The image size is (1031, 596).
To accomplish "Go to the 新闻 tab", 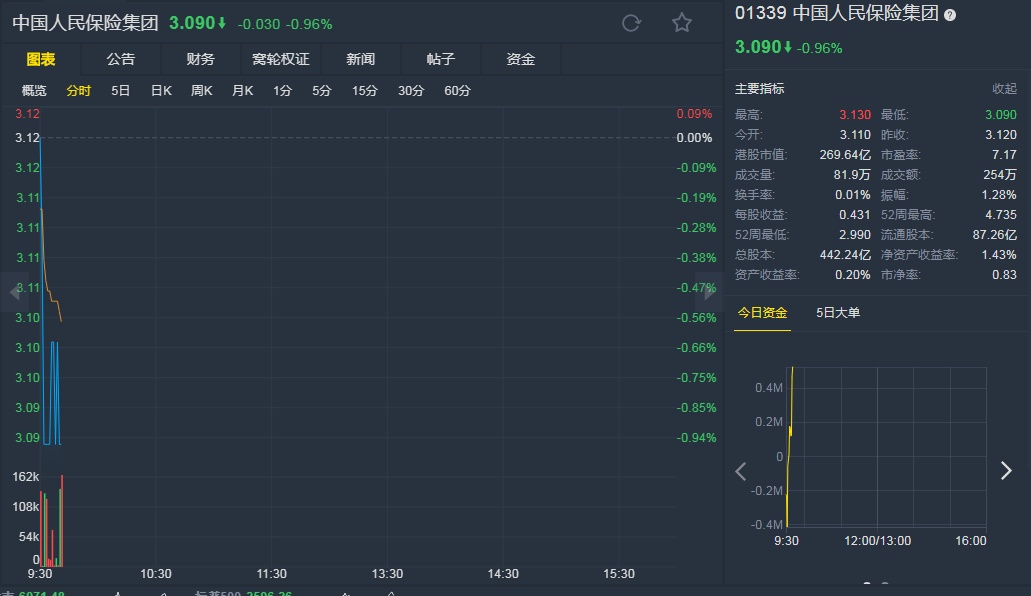I will tap(361, 59).
